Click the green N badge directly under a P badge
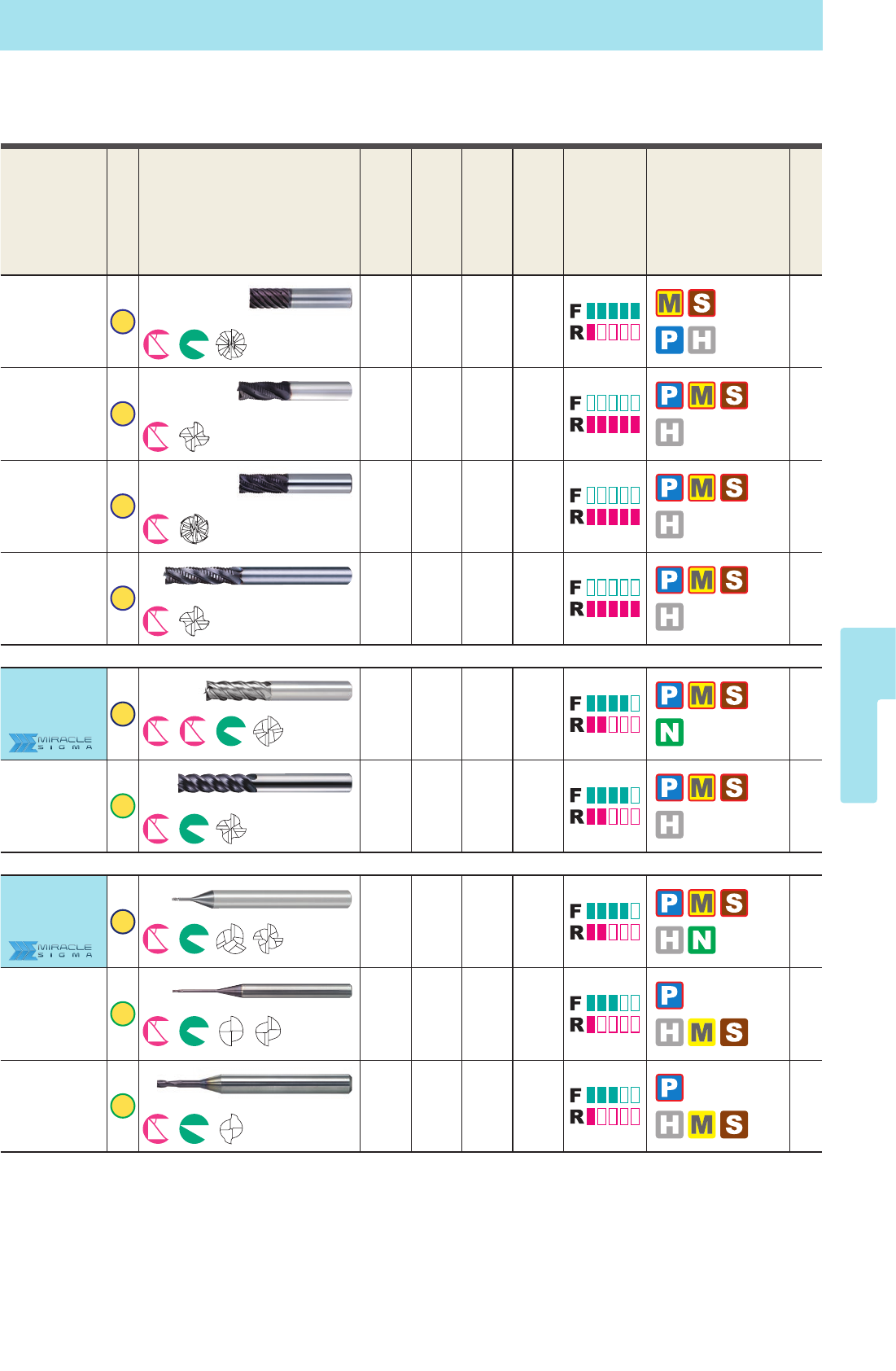896x1371 pixels. 669,733
